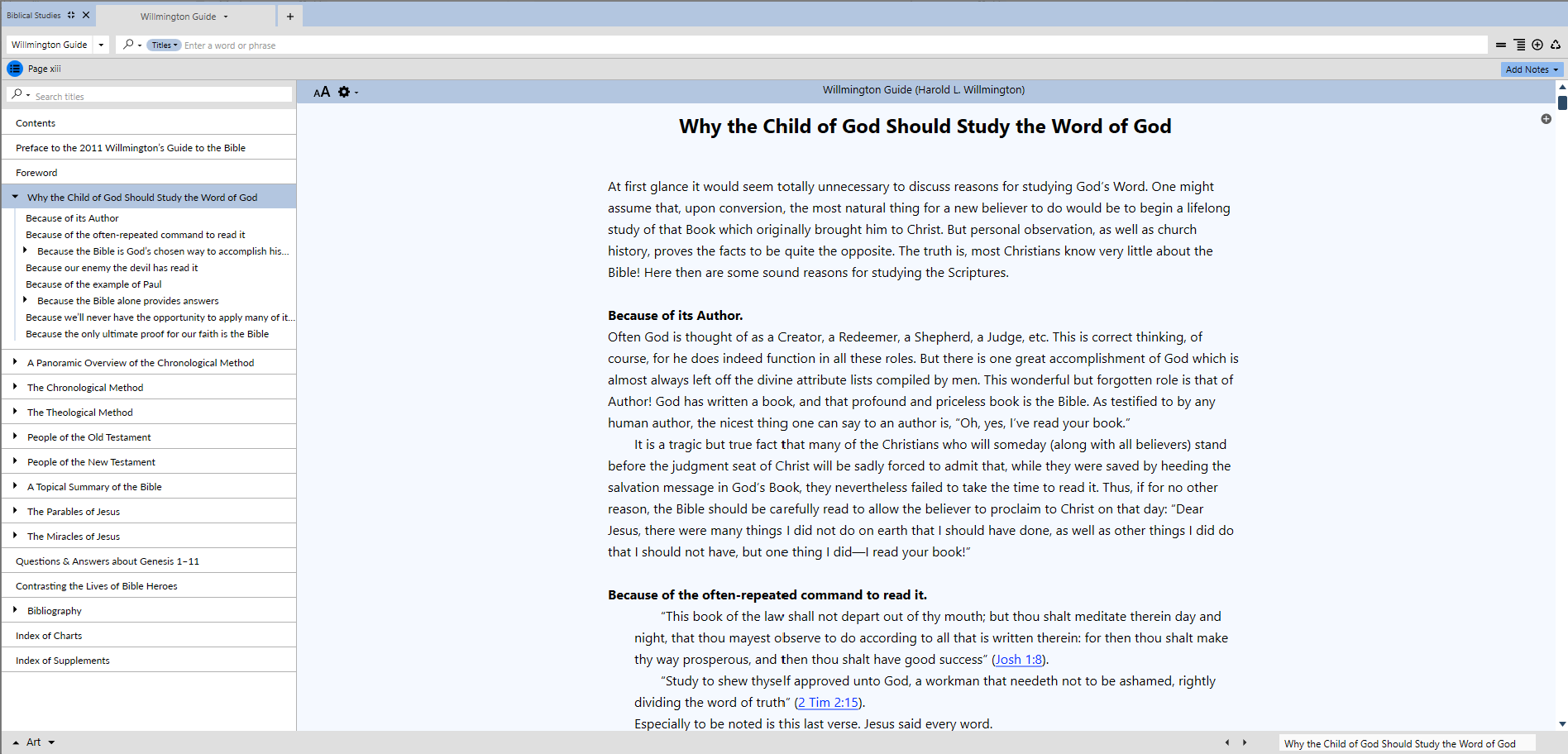Collapse 'Why the Child of God Should Study' node
The width and height of the screenshot is (1568, 754).
pos(15,197)
